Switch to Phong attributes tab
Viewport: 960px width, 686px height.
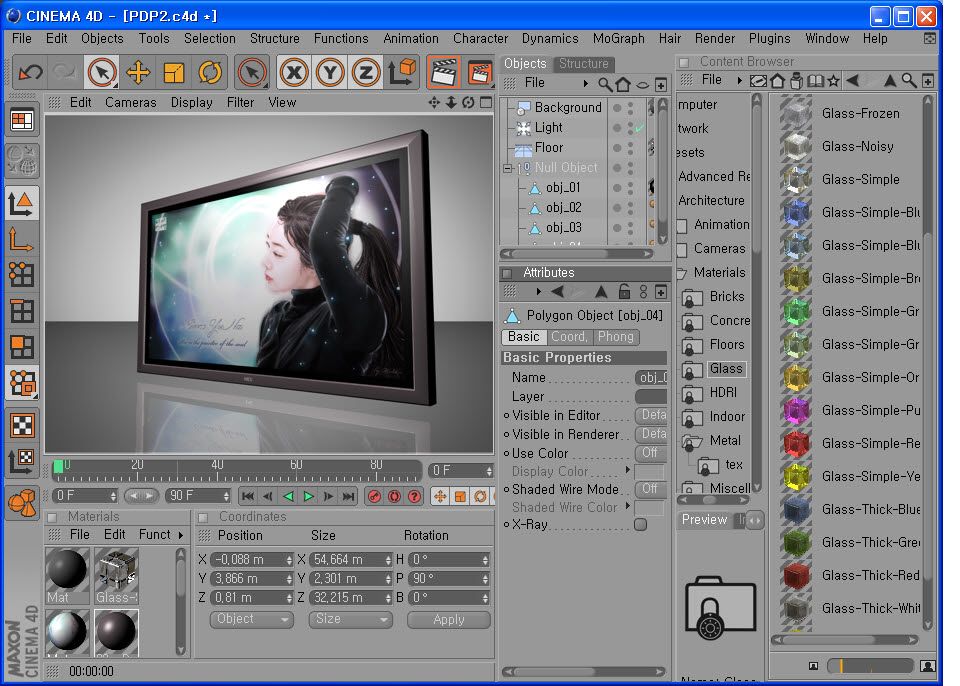pyautogui.click(x=615, y=337)
